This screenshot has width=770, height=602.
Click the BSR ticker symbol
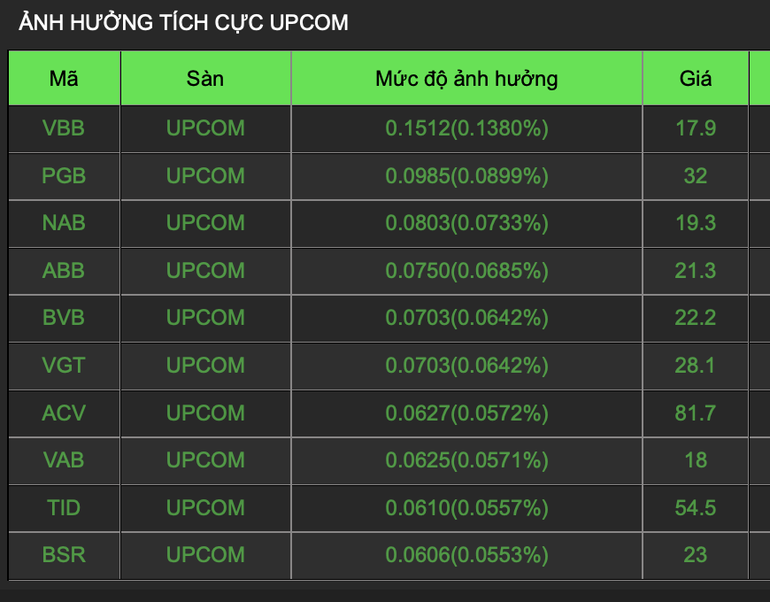coord(64,555)
